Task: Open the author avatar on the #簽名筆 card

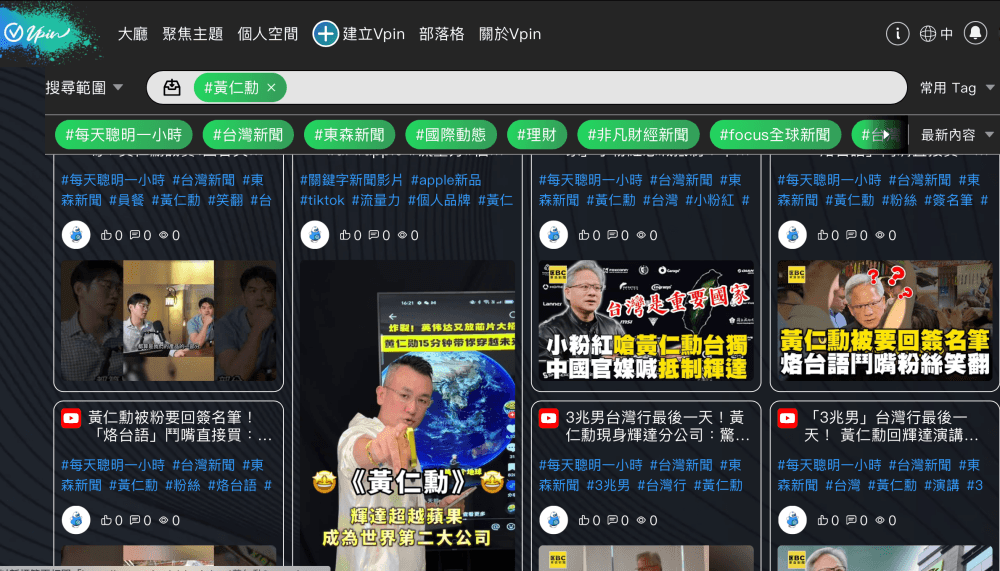Action: click(x=792, y=235)
